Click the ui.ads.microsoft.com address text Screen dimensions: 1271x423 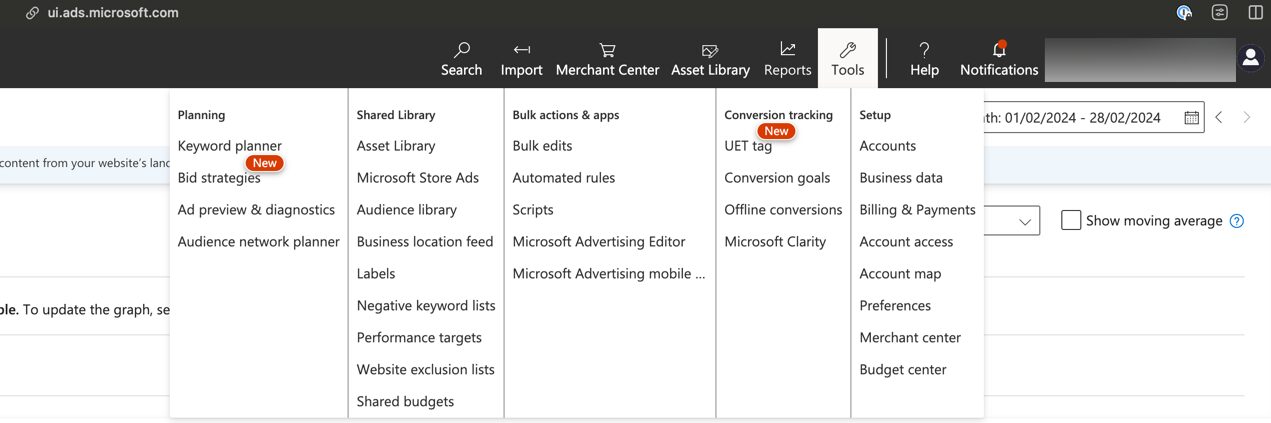113,13
